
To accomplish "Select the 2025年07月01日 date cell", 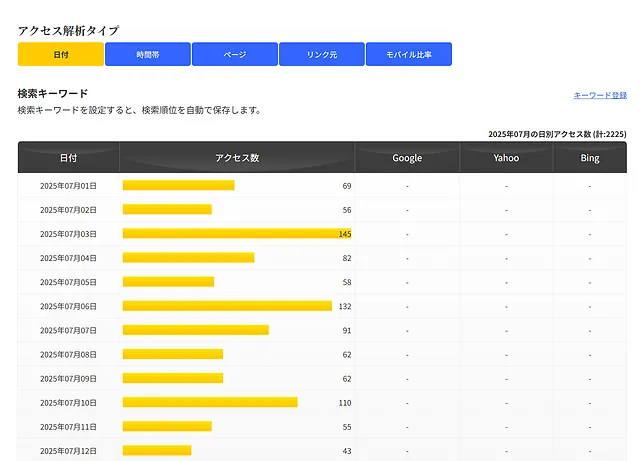I will tap(68, 186).
